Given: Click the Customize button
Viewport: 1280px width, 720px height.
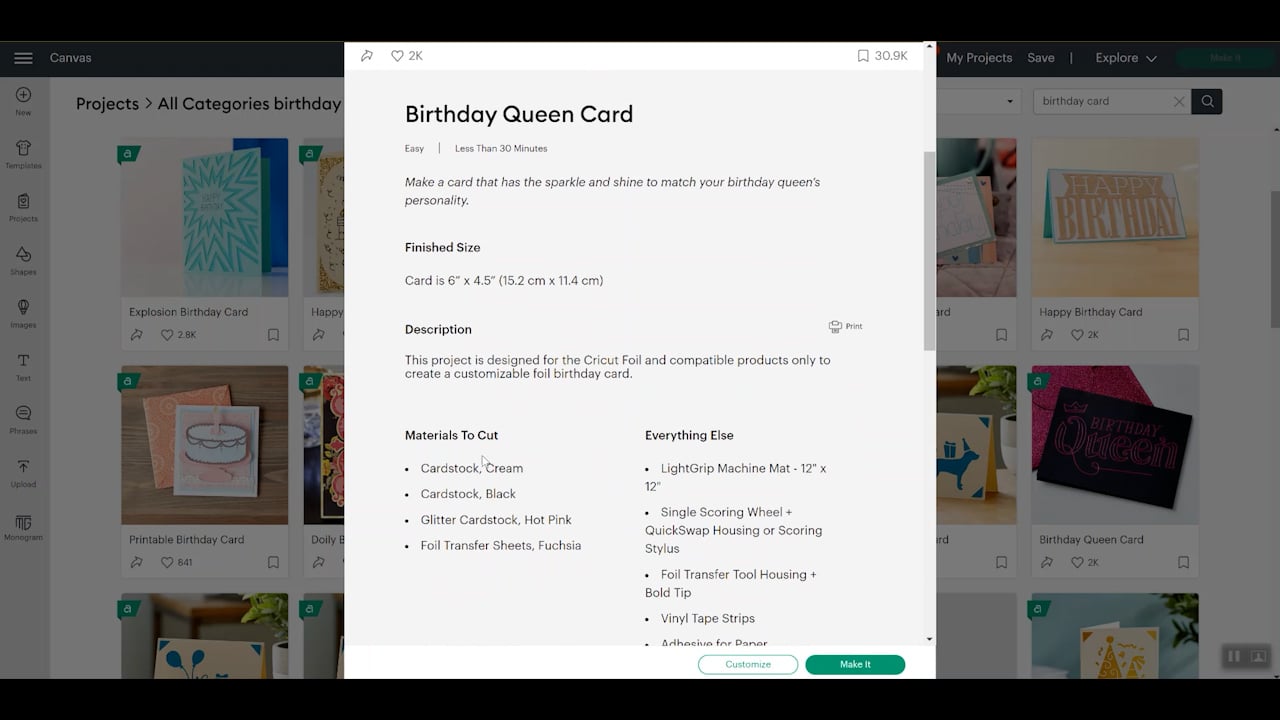Looking at the screenshot, I should tap(748, 664).
